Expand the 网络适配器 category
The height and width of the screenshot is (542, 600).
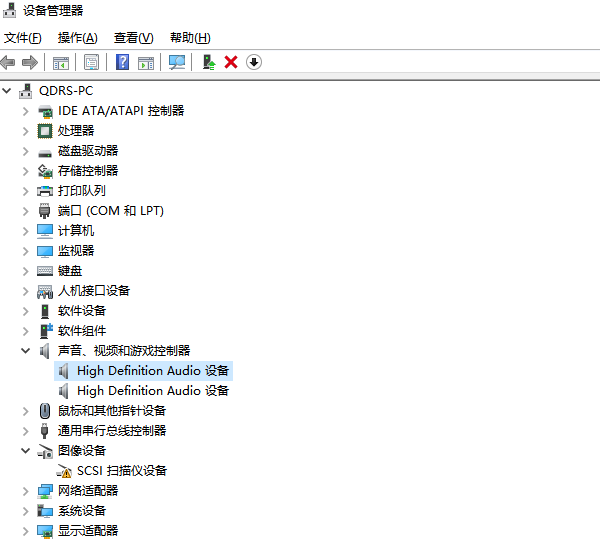[x=26, y=491]
